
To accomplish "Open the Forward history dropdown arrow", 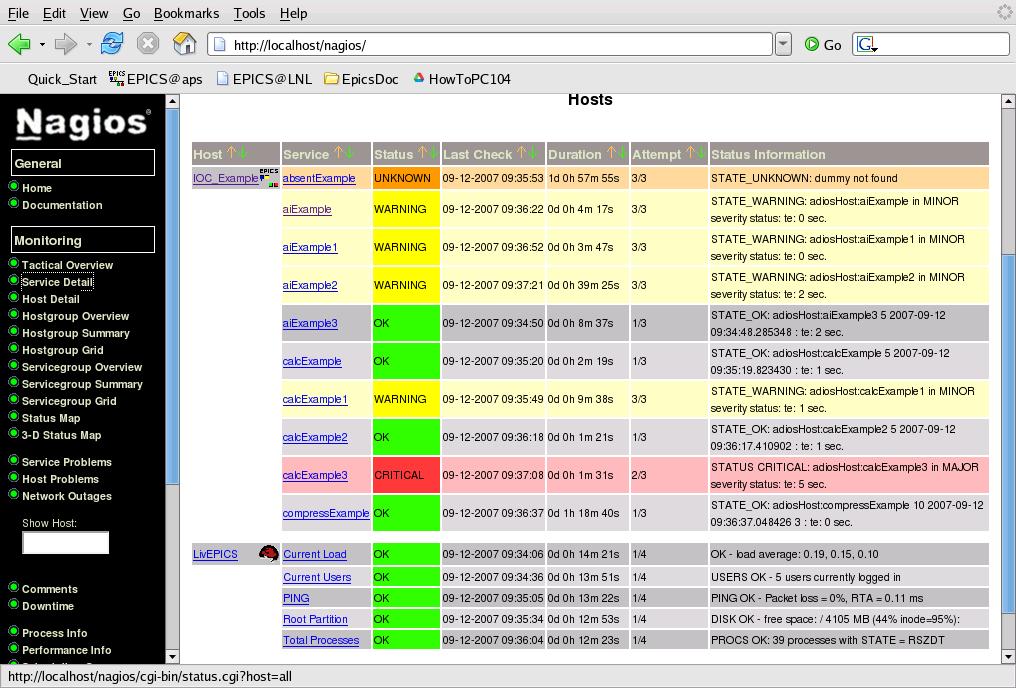I will [89, 45].
